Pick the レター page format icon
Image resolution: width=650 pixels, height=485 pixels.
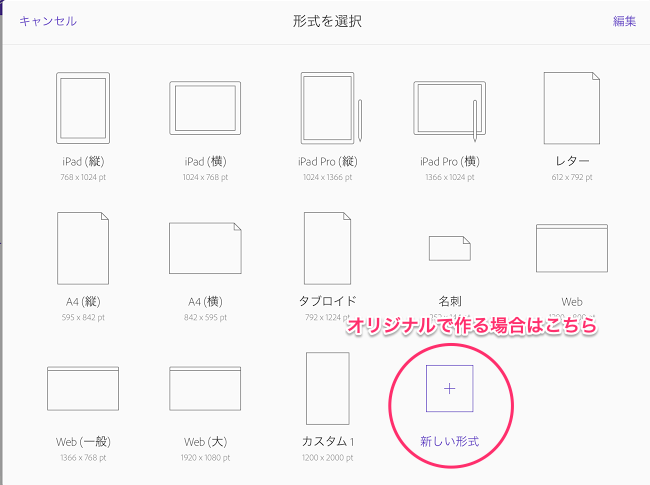tap(572, 108)
